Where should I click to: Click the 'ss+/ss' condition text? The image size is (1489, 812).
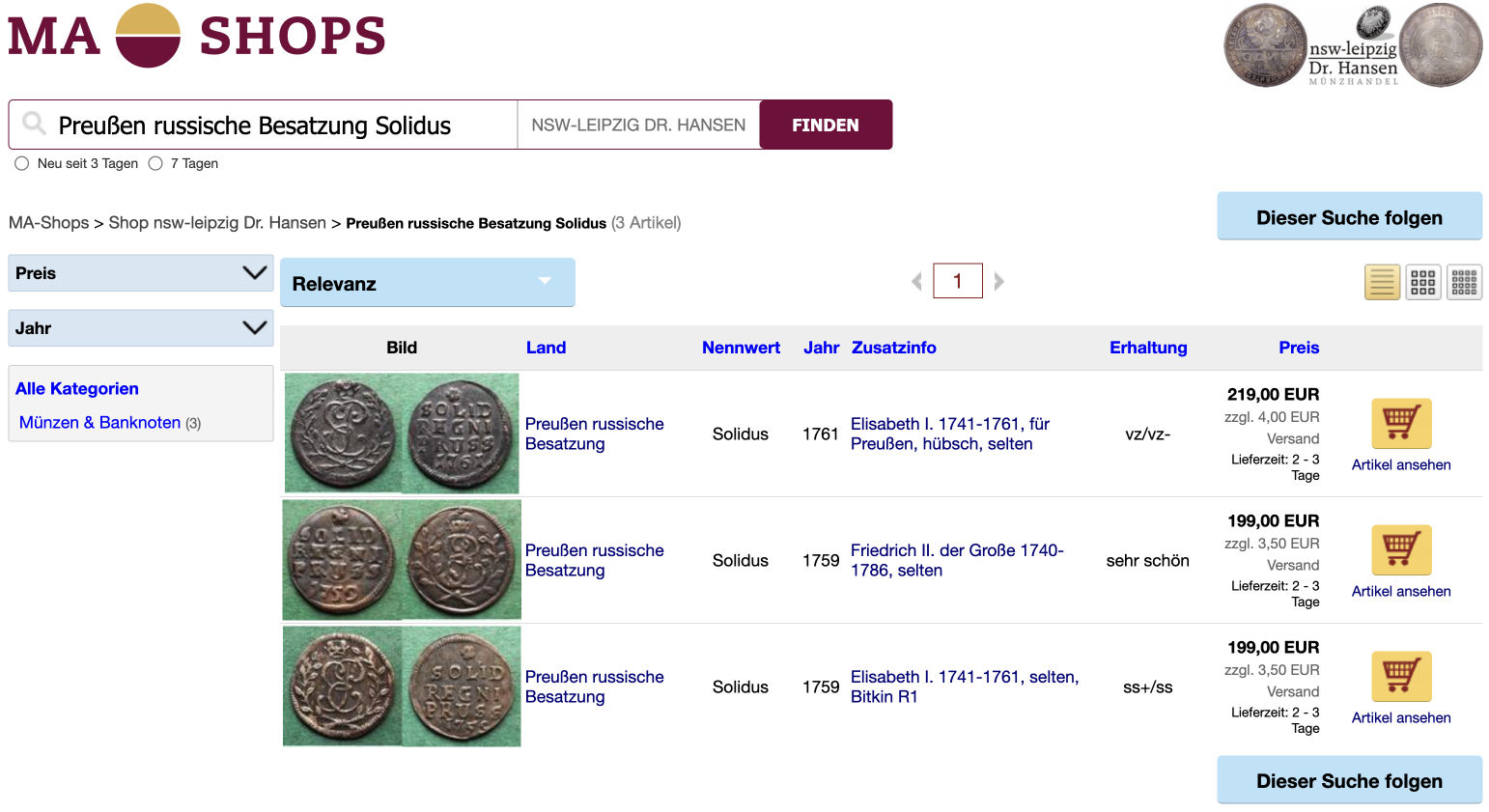pos(1148,686)
